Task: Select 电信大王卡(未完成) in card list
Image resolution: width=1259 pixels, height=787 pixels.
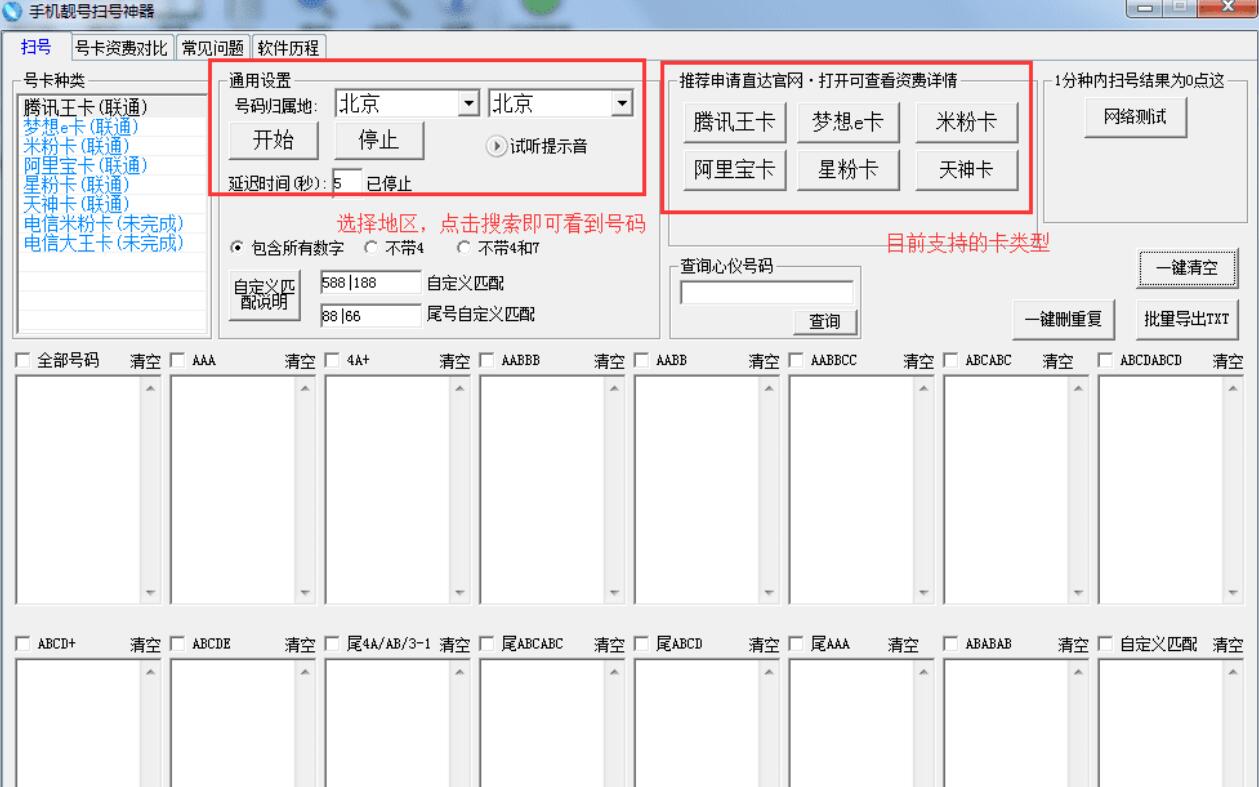Action: click(x=111, y=241)
